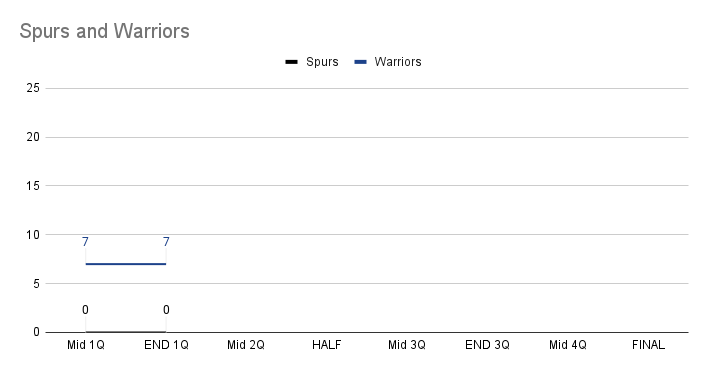Screen dimensions: 707x371
Task: Select the FINAL axis label
Action: coord(648,345)
